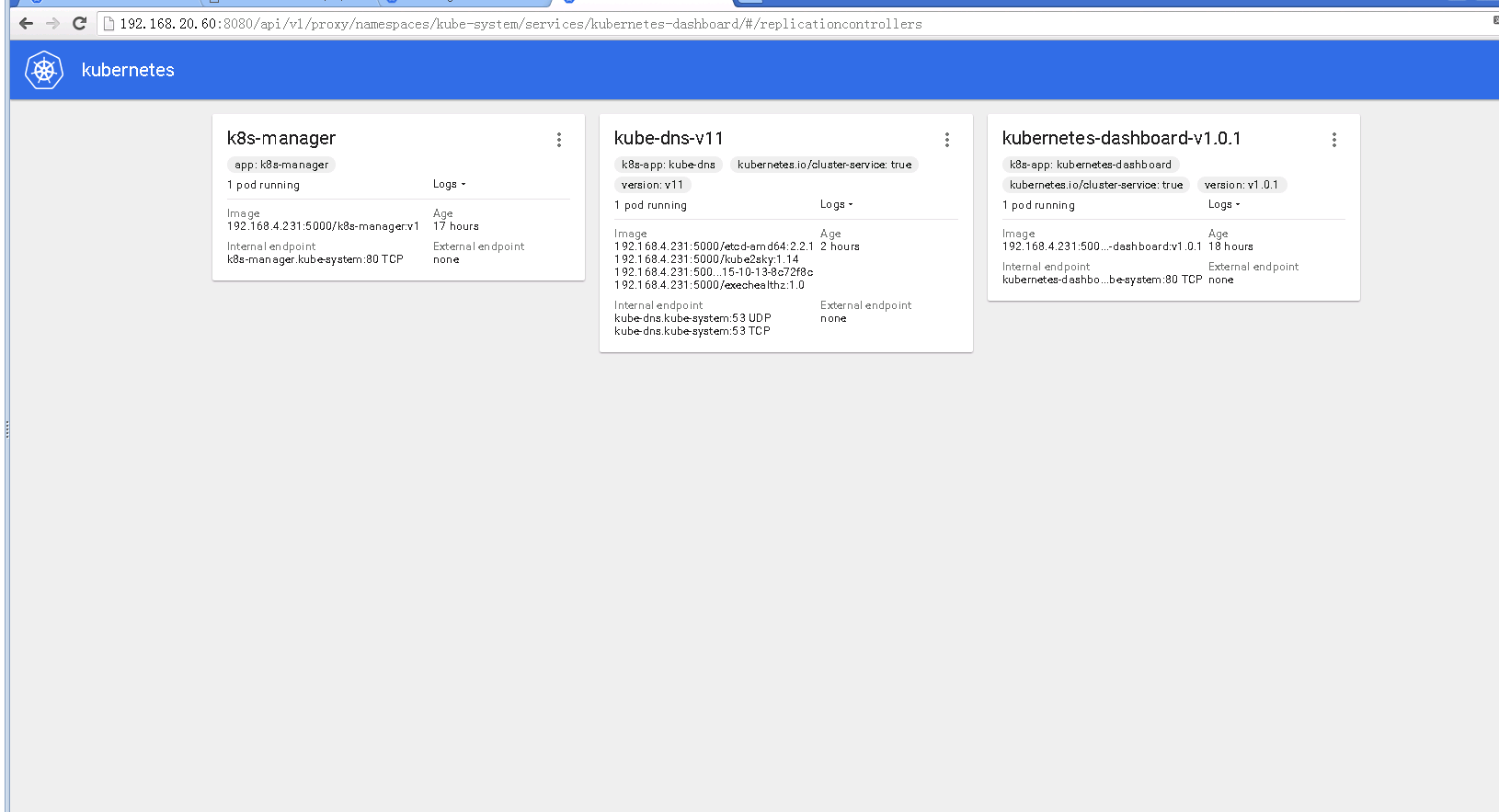Select kube-dns kubernetes.io/cluster-service: true chip
Screen dimensions: 1499x812
[825, 165]
